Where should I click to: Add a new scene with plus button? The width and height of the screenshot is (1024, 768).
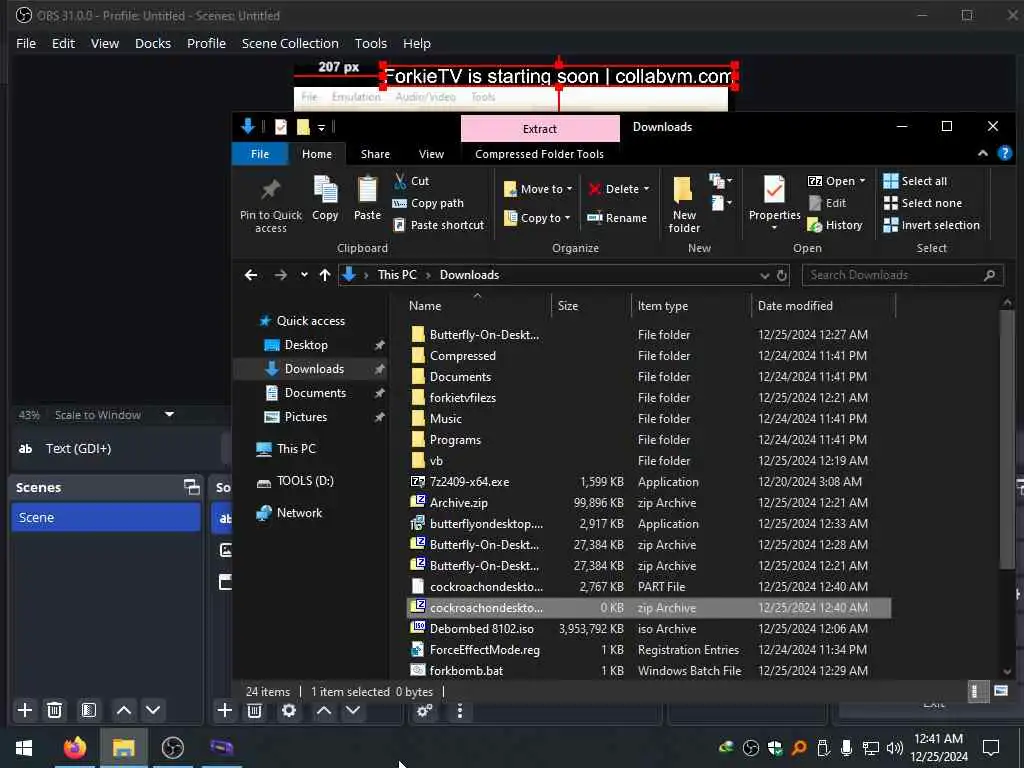[x=25, y=710]
